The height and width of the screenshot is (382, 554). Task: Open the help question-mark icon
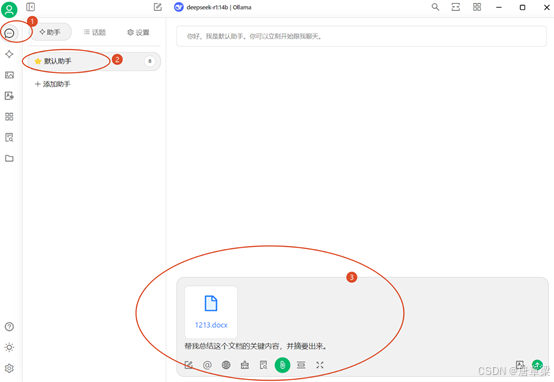pos(9,327)
